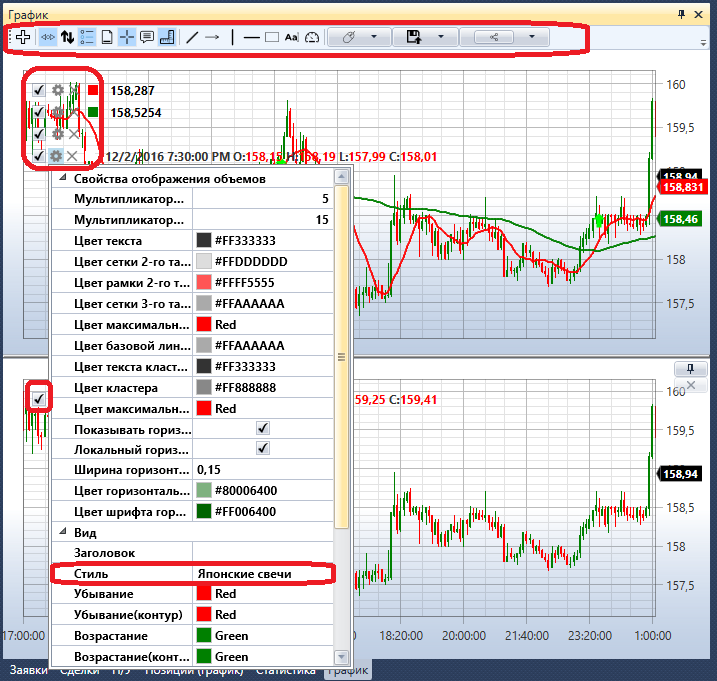Click the 'Убывание' Red color swatch

(x=203, y=593)
